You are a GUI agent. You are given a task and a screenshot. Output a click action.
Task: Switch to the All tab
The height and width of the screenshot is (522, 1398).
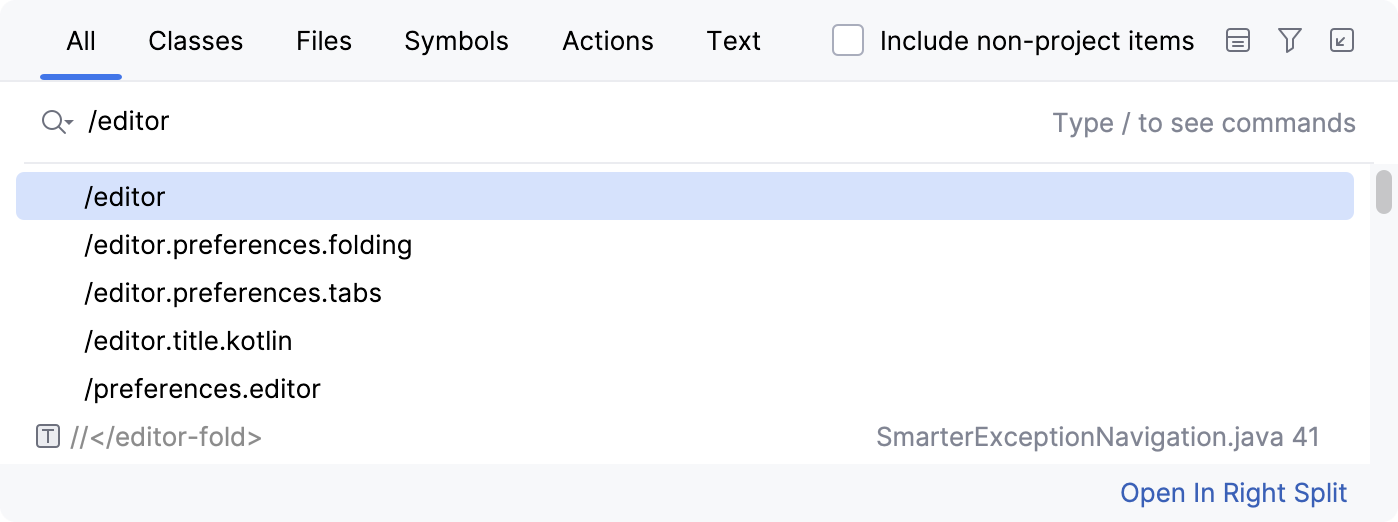(x=81, y=41)
